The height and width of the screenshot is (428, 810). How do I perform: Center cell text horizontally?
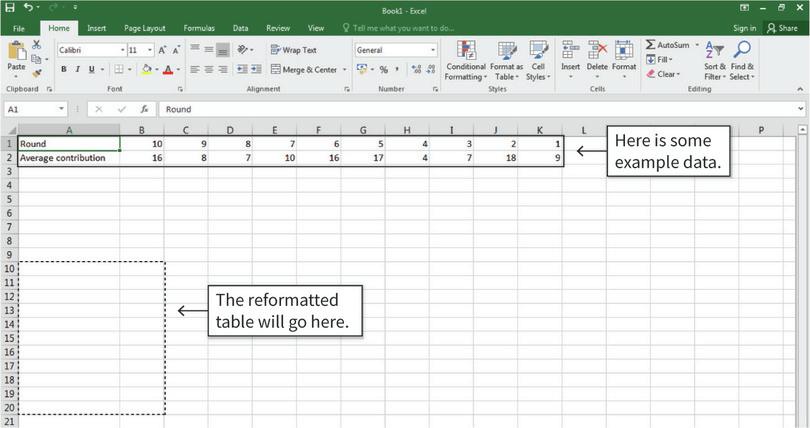(209, 69)
